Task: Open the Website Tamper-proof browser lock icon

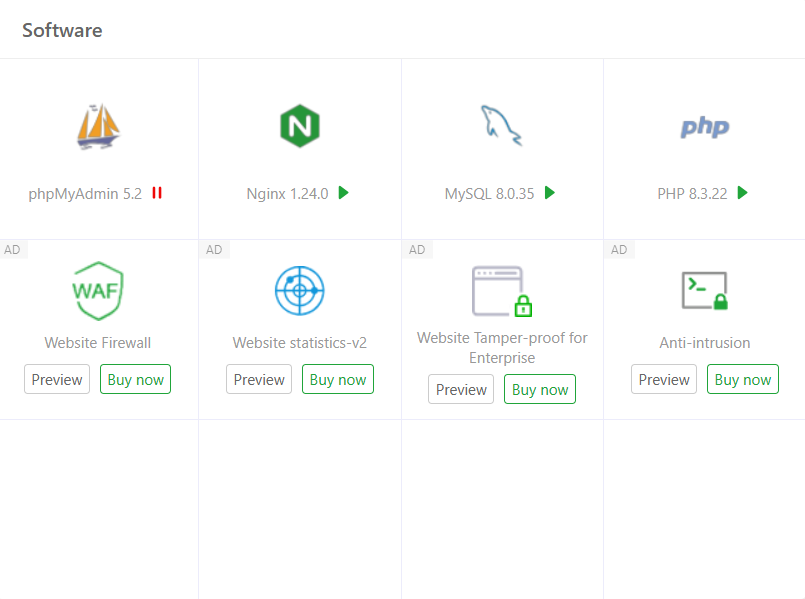Action: point(502,291)
